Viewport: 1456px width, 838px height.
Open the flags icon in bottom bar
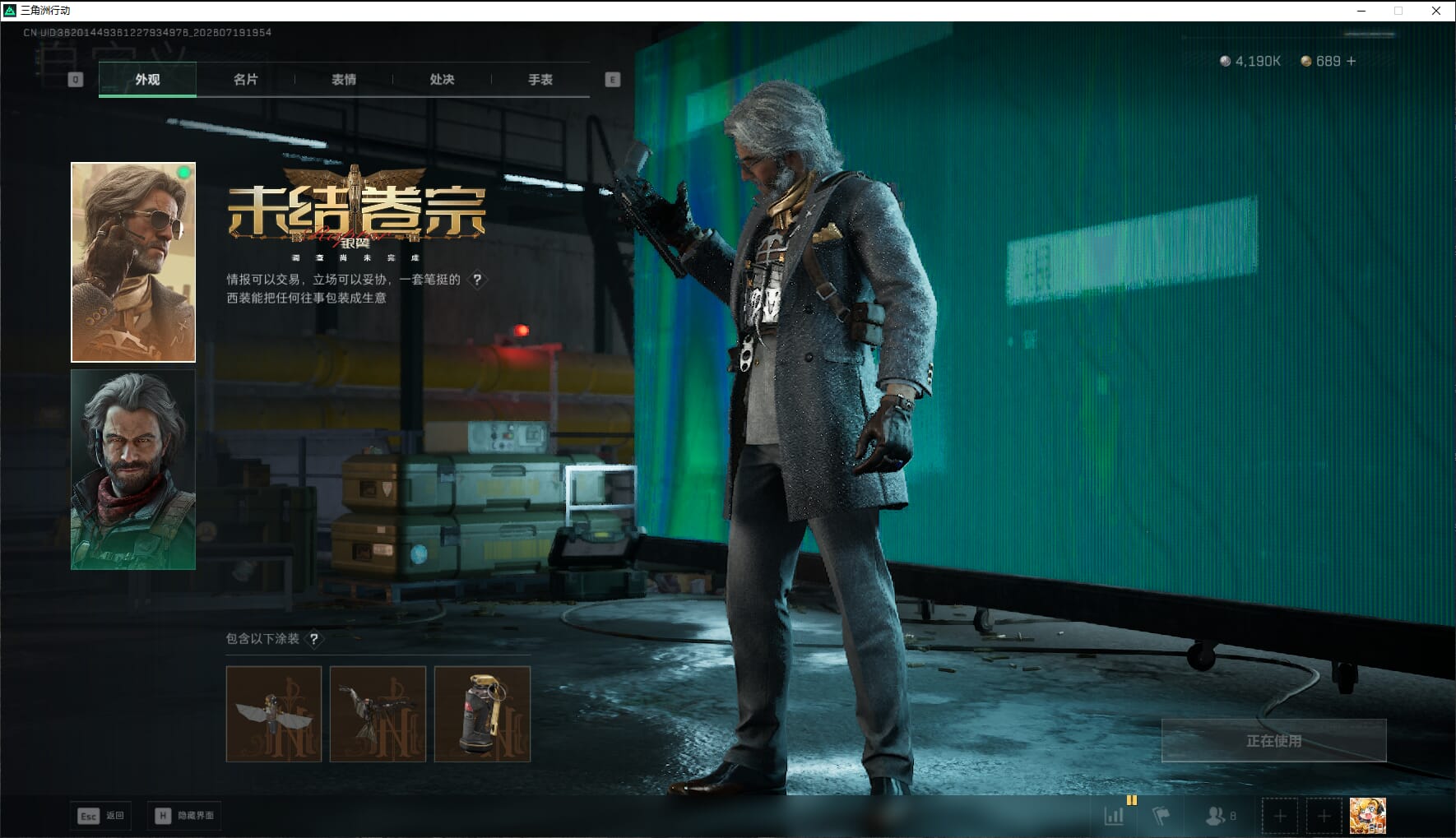tap(1161, 816)
